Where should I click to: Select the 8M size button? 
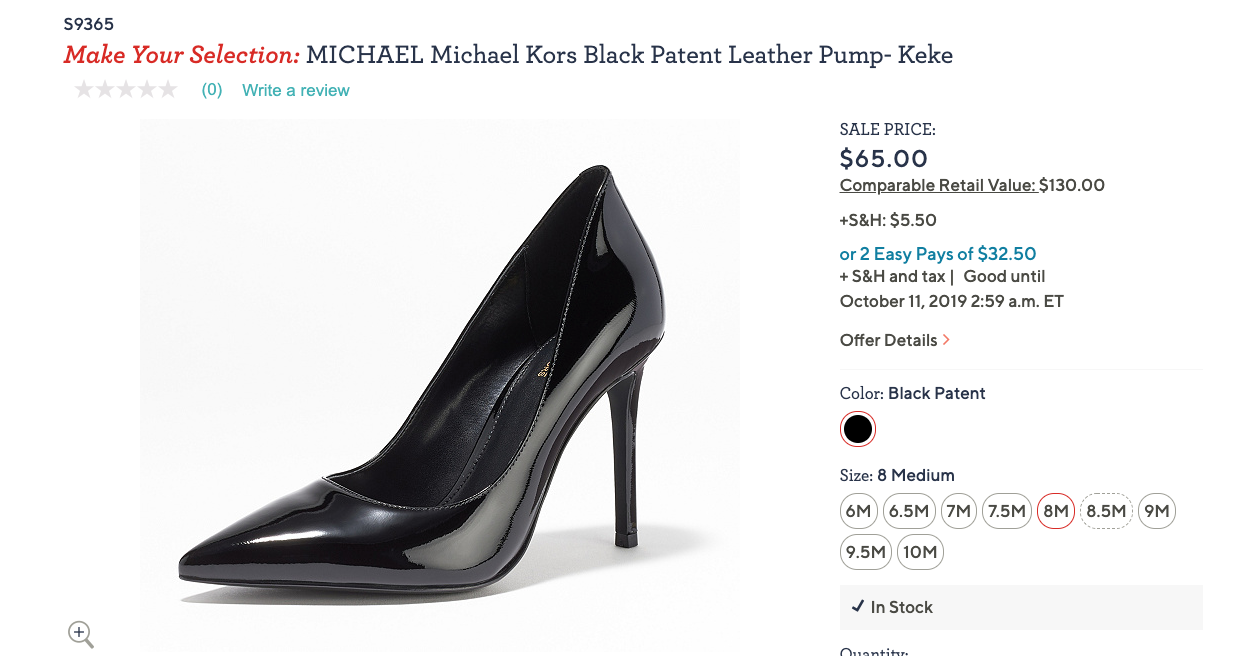(x=1056, y=511)
